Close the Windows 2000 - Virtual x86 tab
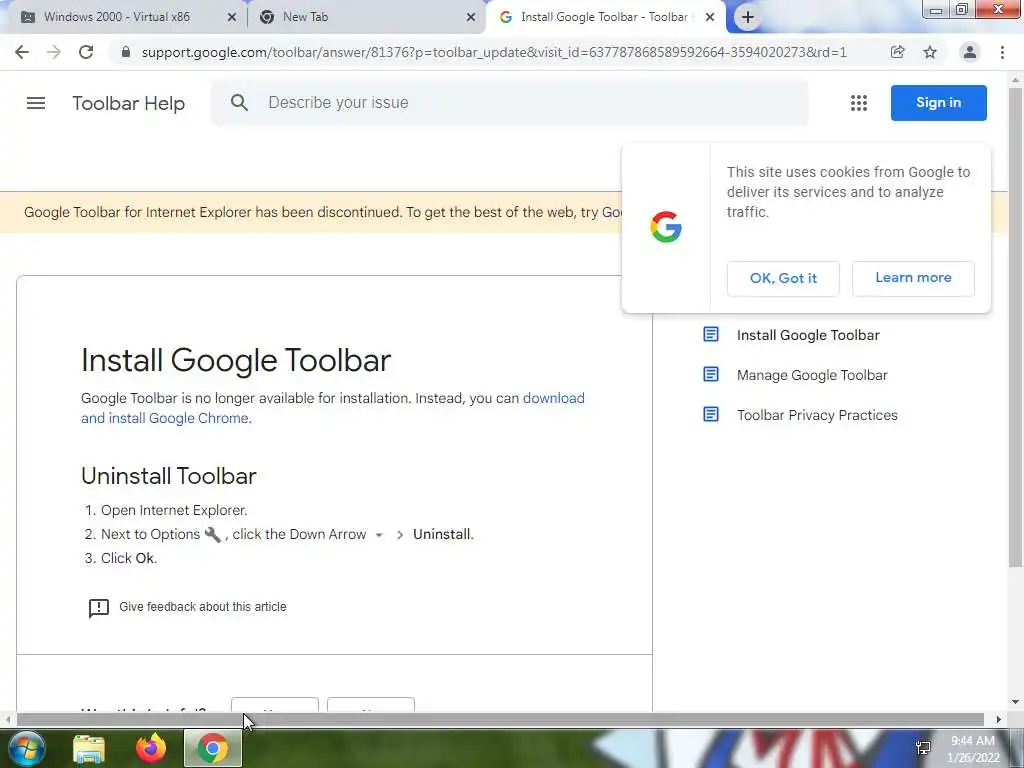Image resolution: width=1024 pixels, height=768 pixels. click(232, 17)
